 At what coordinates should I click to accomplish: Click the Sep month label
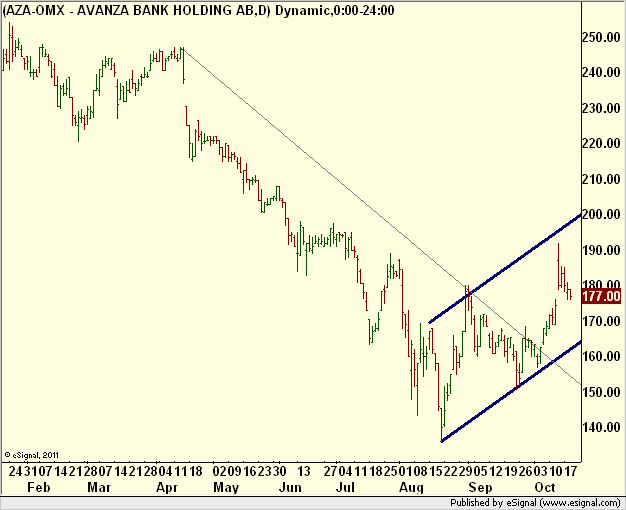click(x=480, y=488)
